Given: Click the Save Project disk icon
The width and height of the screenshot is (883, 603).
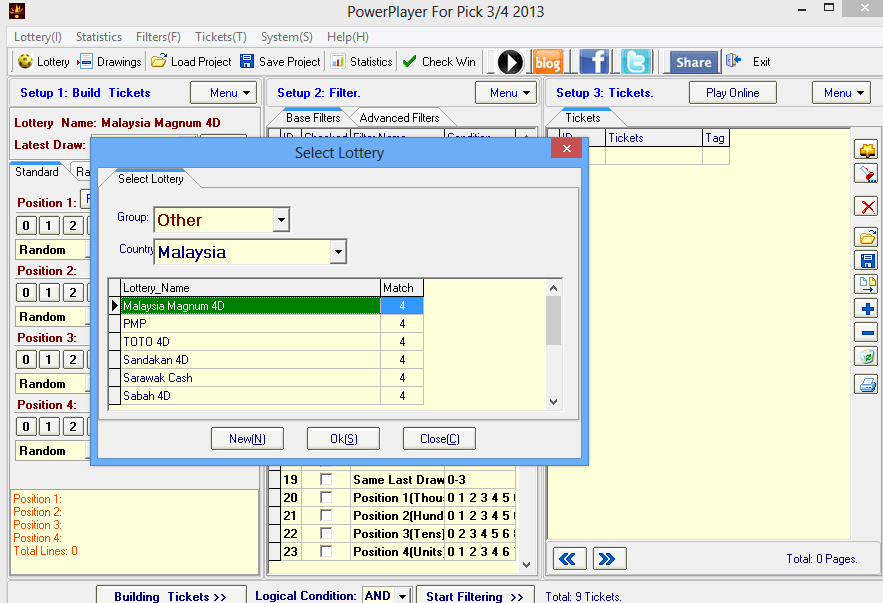Looking at the screenshot, I should click(x=247, y=61).
